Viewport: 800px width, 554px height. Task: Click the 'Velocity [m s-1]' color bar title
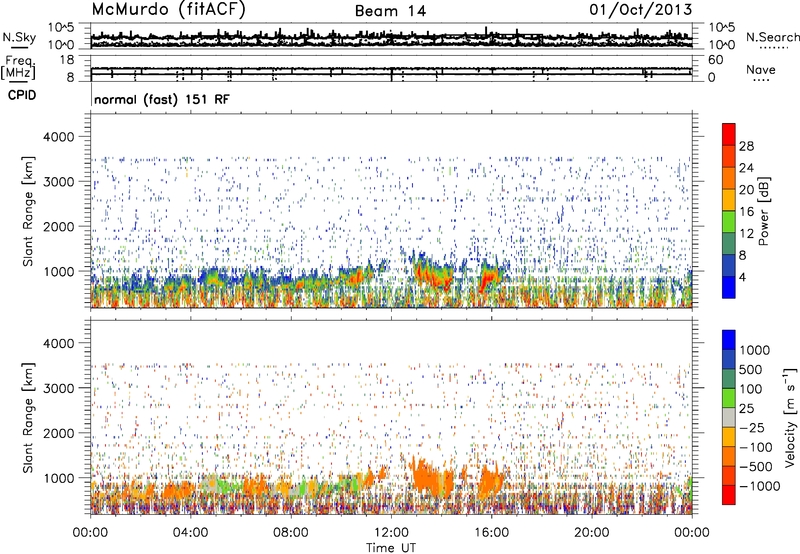(x=790, y=417)
